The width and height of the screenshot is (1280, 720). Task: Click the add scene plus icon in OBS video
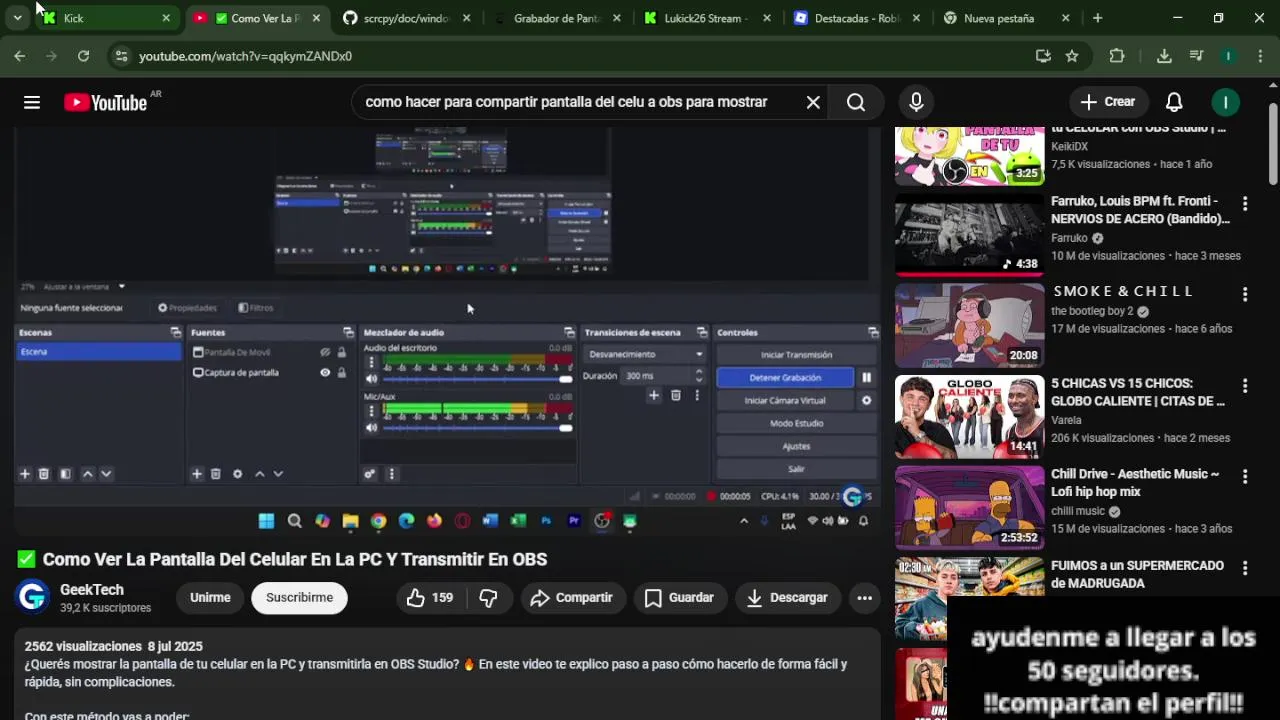25,474
